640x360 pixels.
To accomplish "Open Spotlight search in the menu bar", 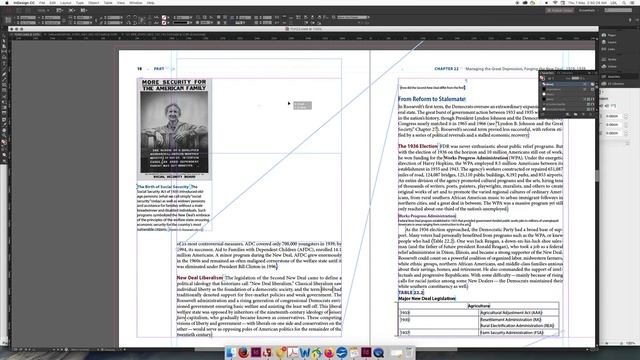I will pyautogui.click(x=624, y=3).
